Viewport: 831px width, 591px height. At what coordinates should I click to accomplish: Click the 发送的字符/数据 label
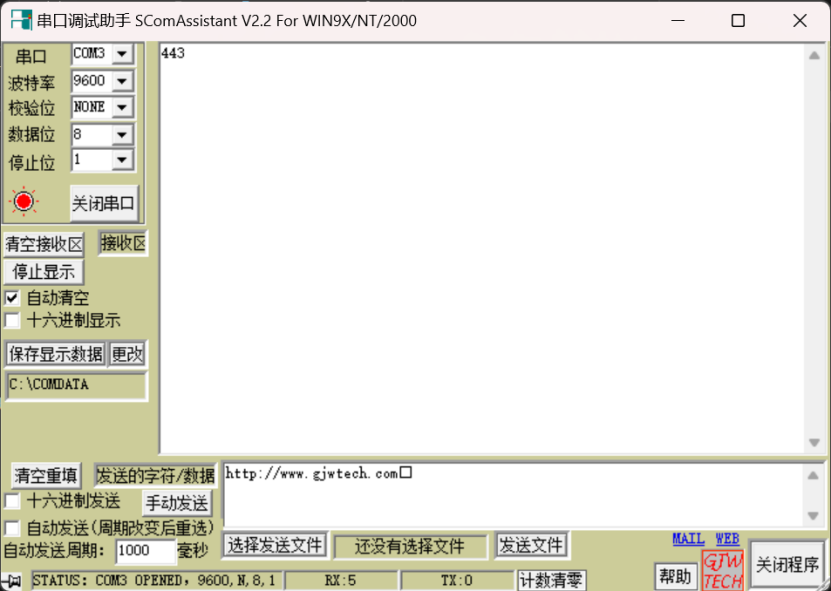155,475
